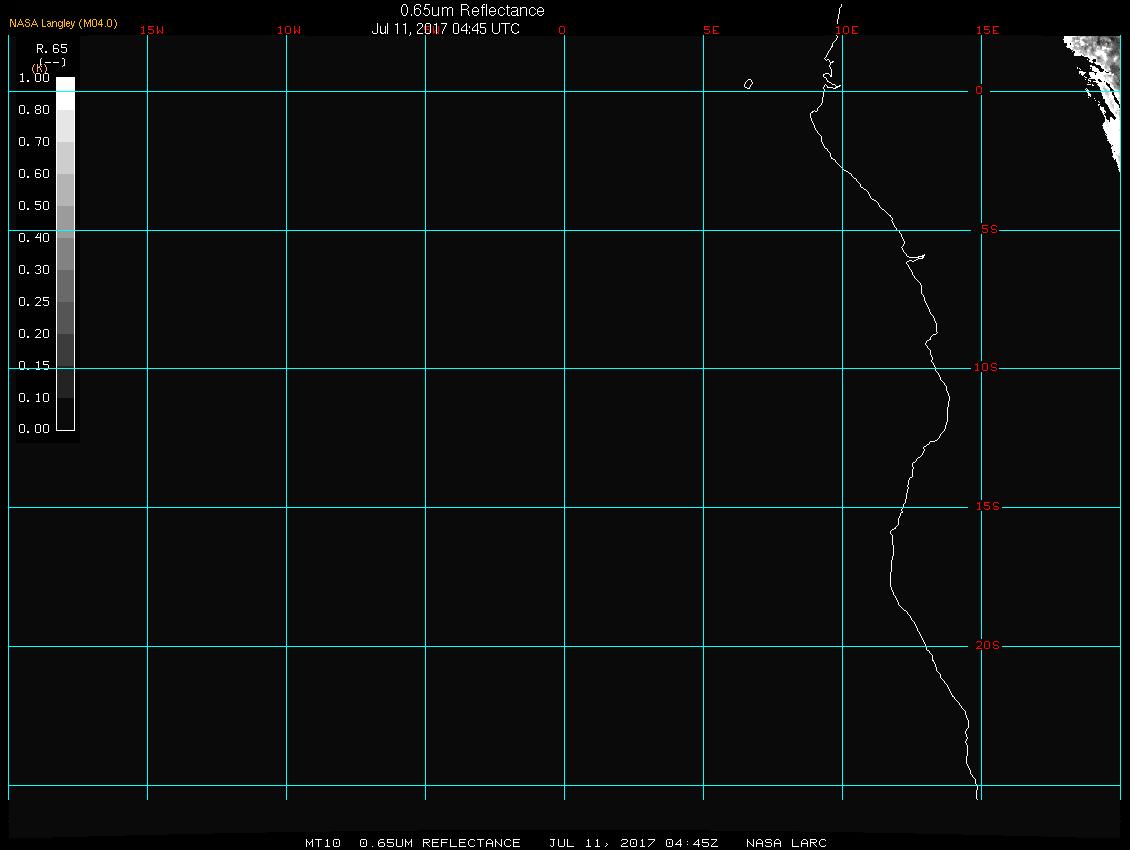Click the 0.25 scale value label
The height and width of the screenshot is (850, 1130).
pos(34,301)
